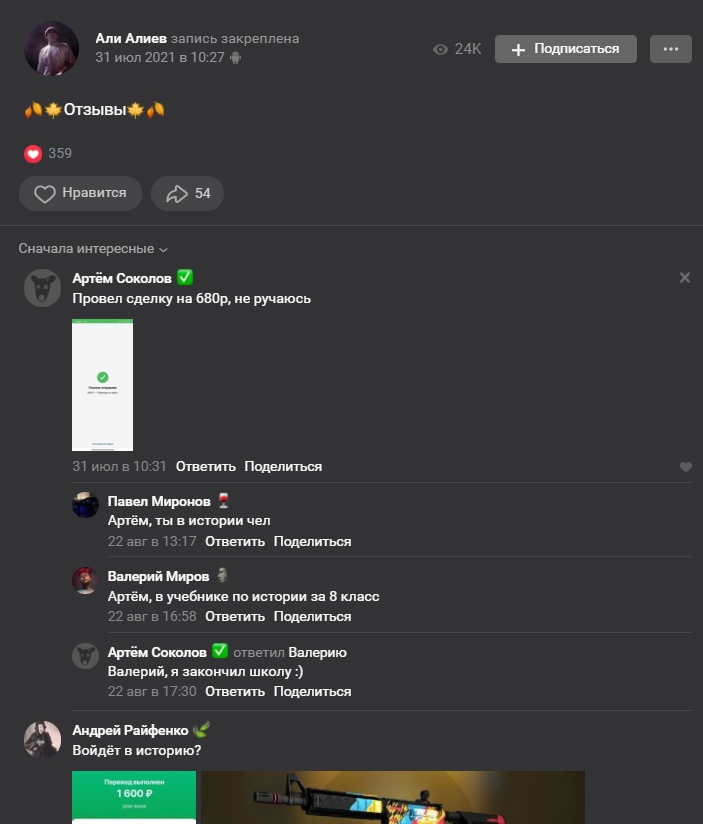Hide Артём Соколов's comment with the X
The width and height of the screenshot is (703, 824).
pos(684,277)
